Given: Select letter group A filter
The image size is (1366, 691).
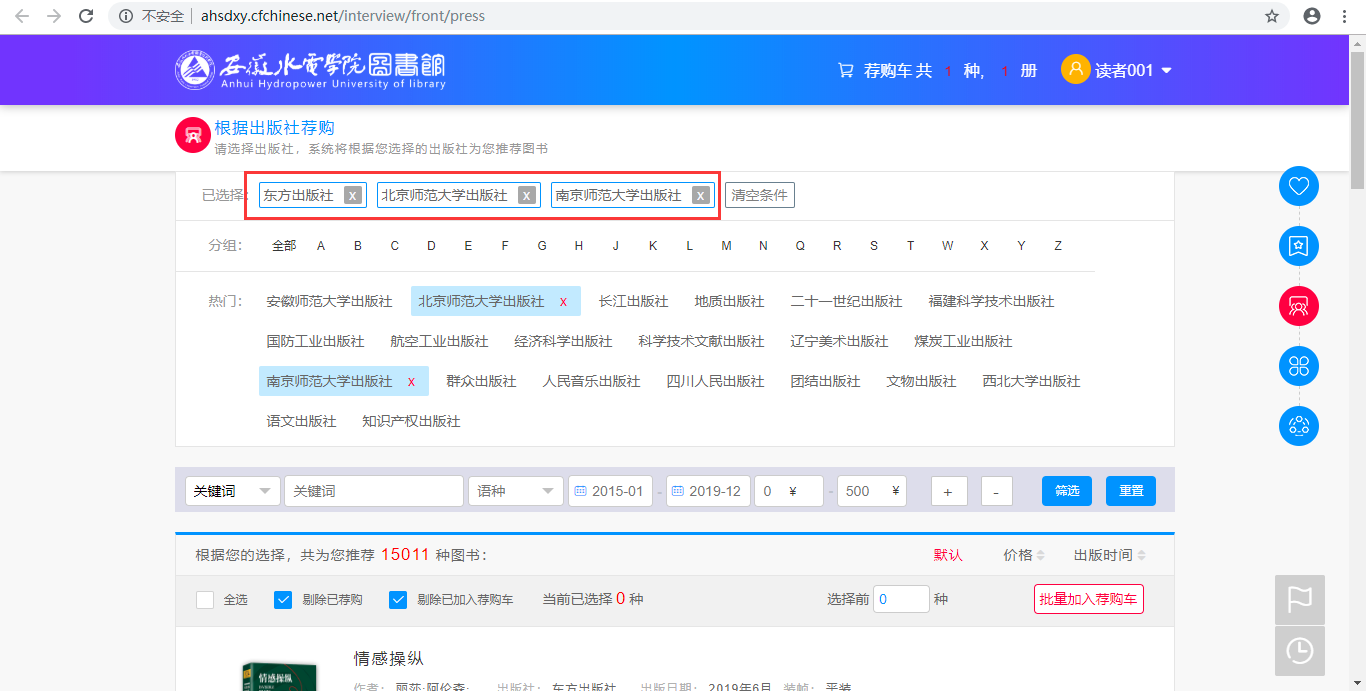Looking at the screenshot, I should pyautogui.click(x=321, y=246).
